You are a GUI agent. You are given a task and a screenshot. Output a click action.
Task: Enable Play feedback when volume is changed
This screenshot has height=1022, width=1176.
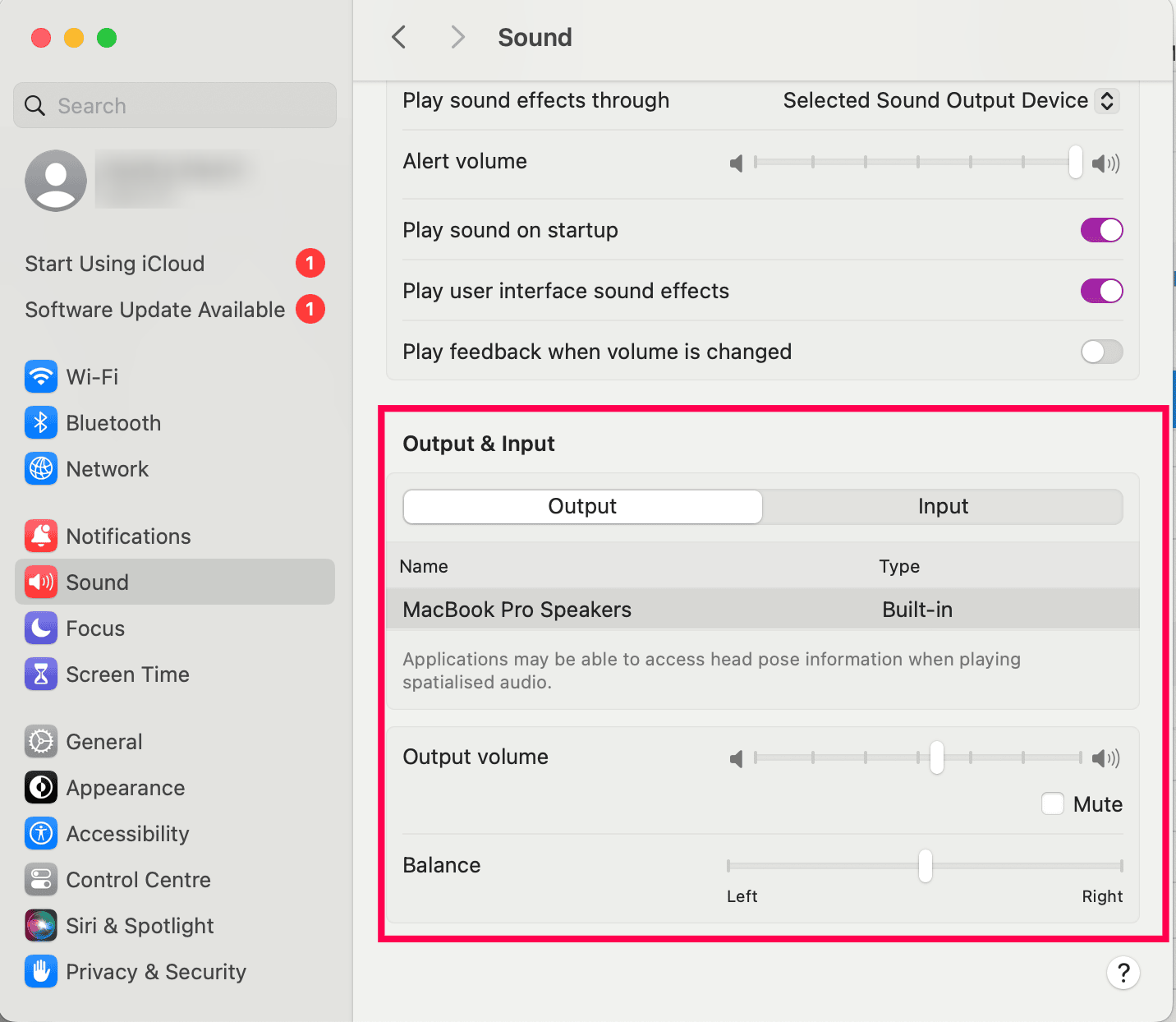coord(1101,352)
